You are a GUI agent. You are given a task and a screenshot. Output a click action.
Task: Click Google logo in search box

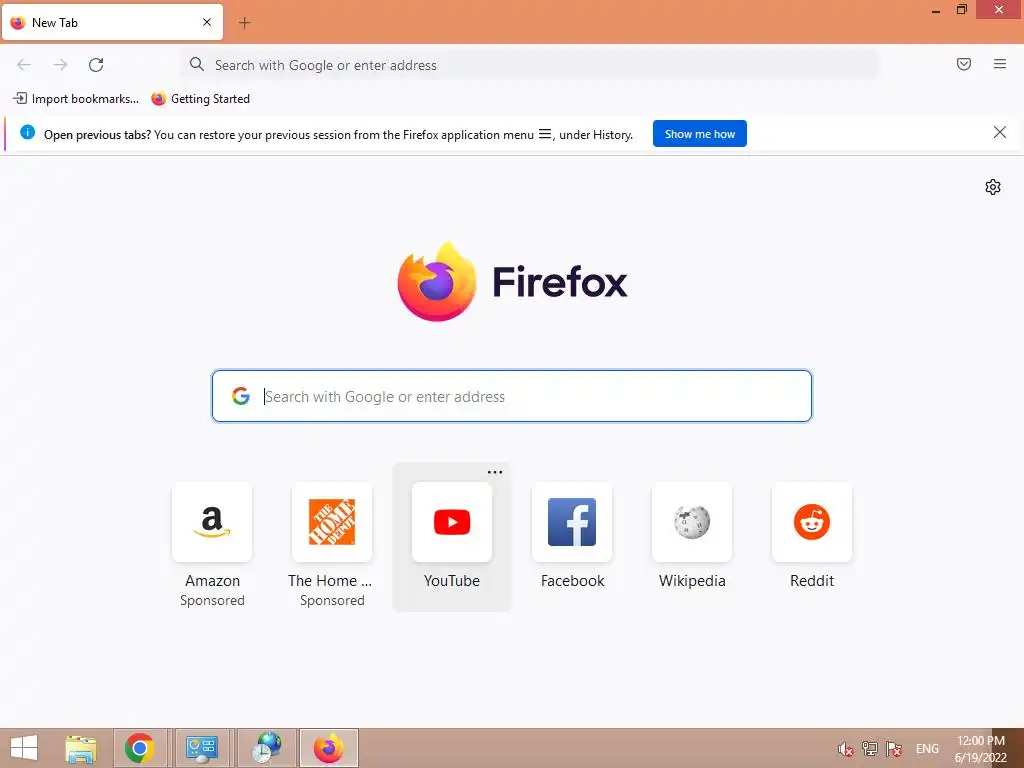click(241, 396)
